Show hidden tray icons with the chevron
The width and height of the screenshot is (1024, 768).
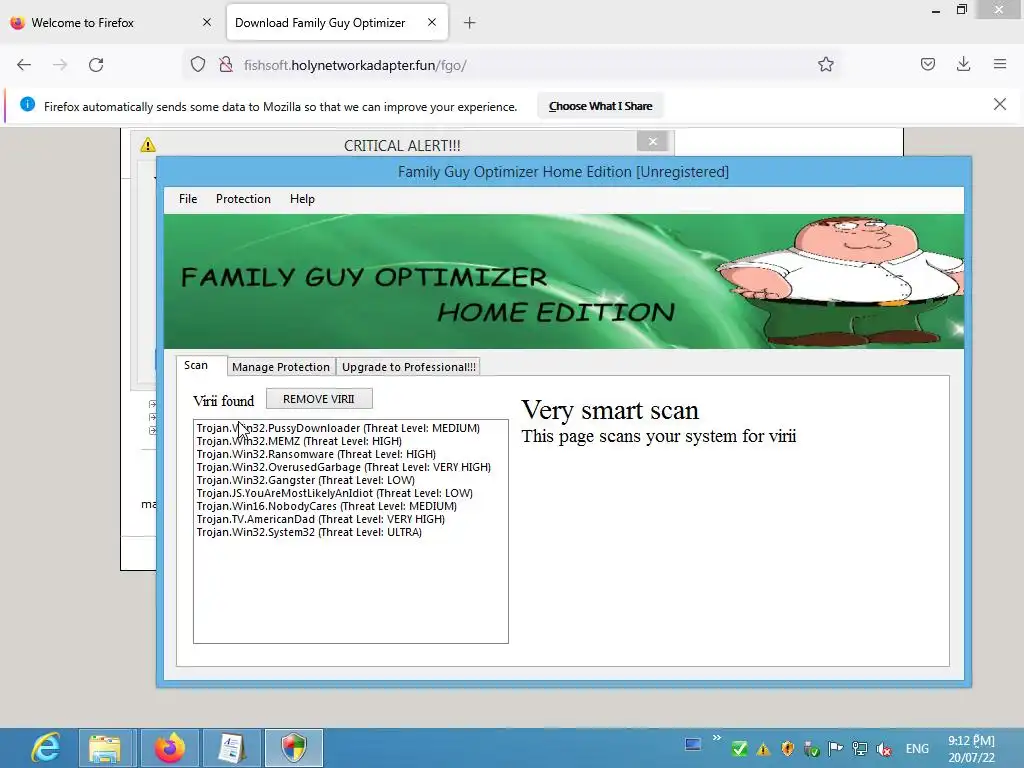pyautogui.click(x=717, y=738)
